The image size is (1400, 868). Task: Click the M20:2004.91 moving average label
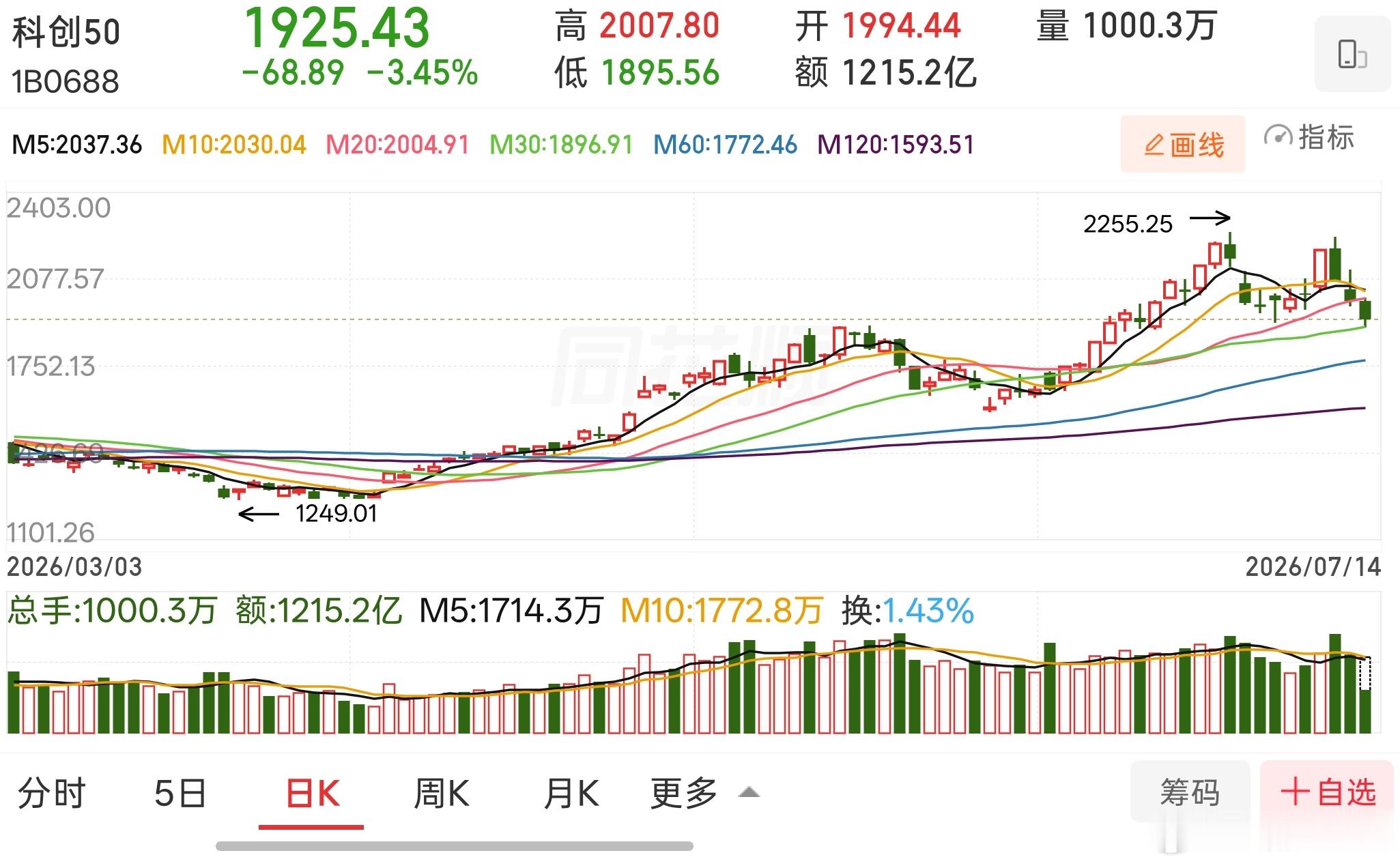coord(398,145)
